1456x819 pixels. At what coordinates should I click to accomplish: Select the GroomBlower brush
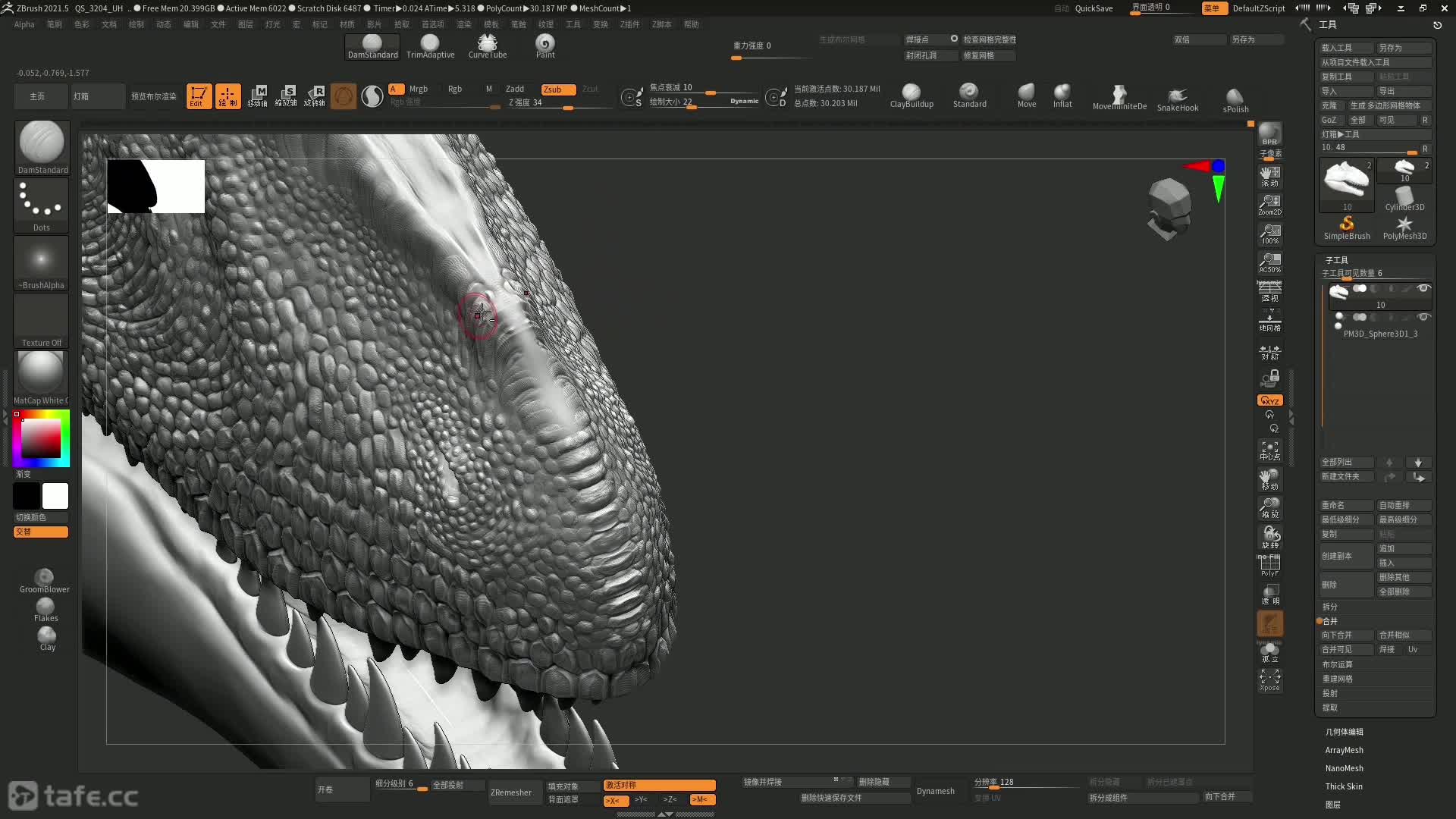point(45,581)
